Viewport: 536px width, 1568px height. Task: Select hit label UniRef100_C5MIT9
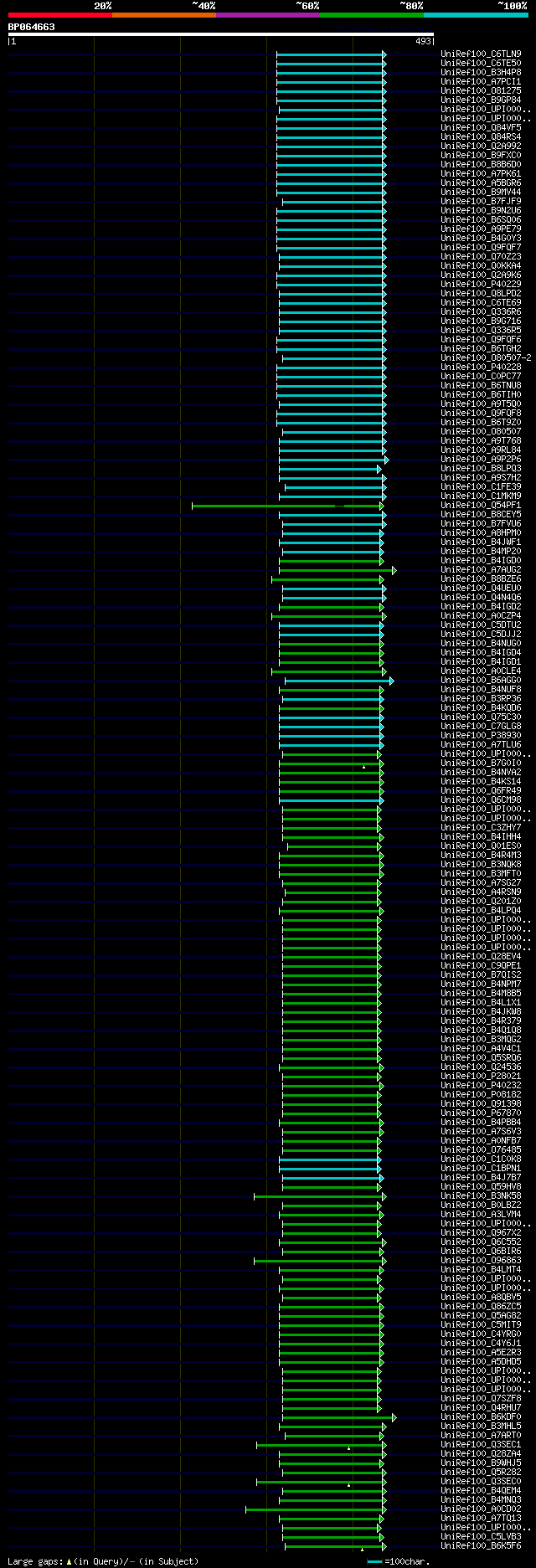tap(481, 1325)
